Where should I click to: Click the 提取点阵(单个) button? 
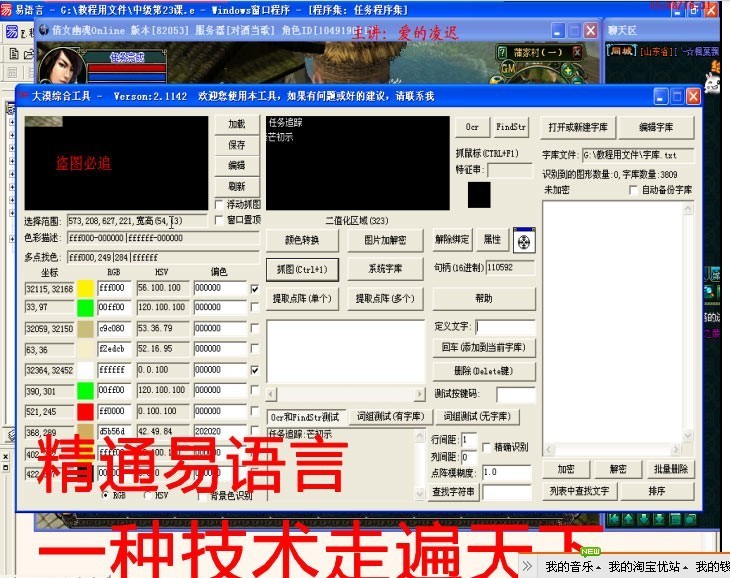click(302, 298)
